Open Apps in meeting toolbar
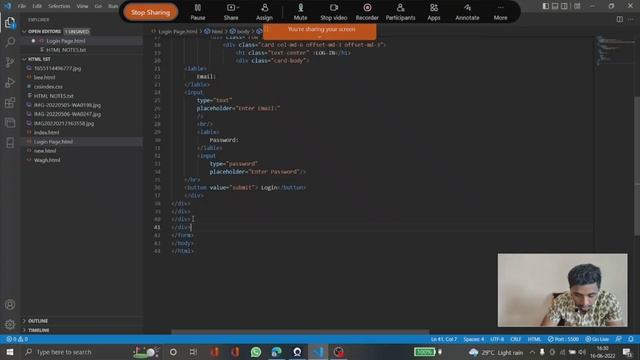640x360 pixels. click(x=434, y=12)
